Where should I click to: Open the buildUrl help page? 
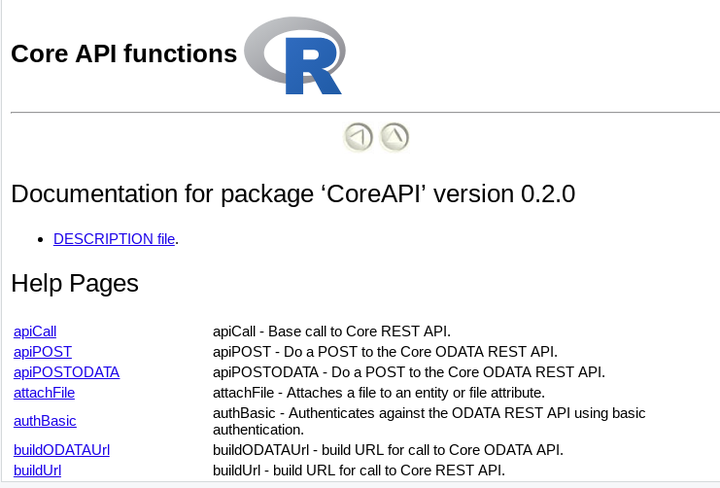coord(37,470)
